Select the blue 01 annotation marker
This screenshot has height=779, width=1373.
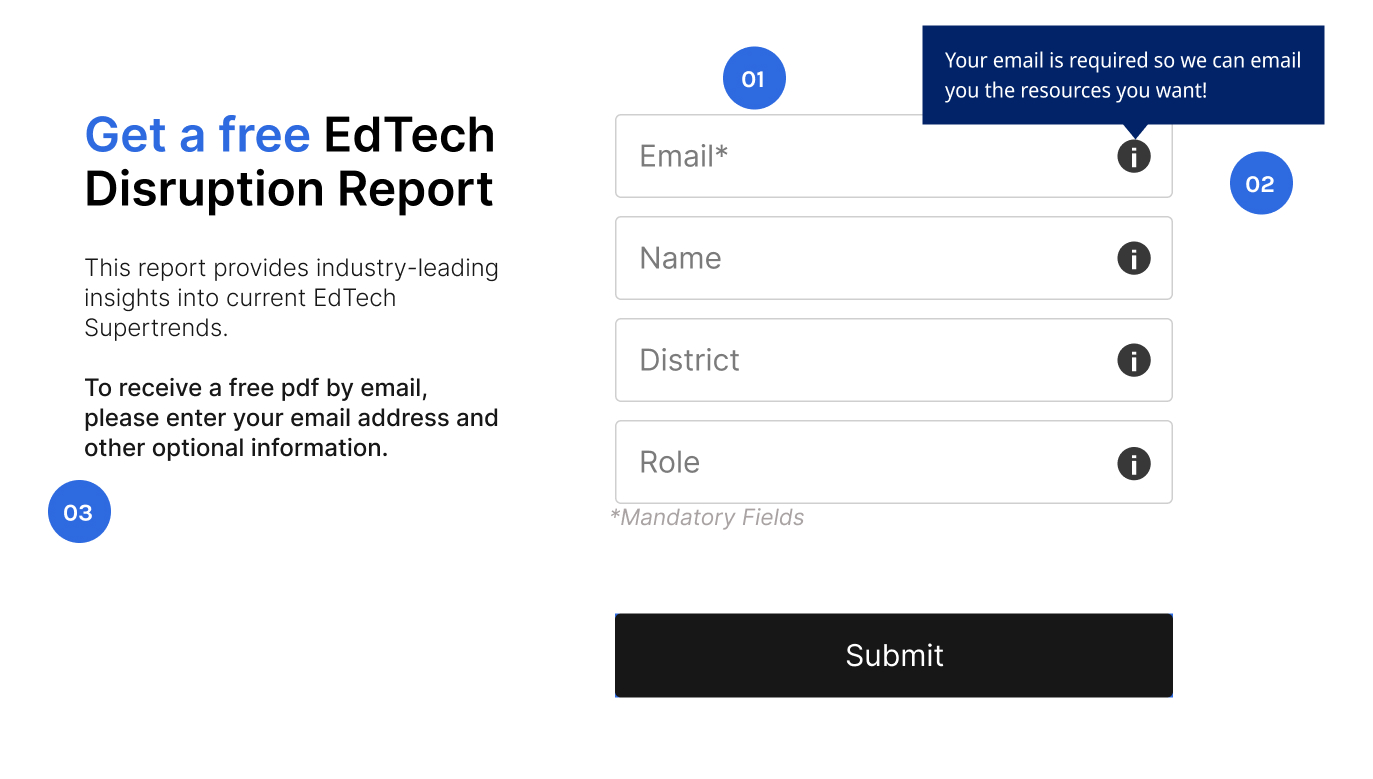(754, 78)
